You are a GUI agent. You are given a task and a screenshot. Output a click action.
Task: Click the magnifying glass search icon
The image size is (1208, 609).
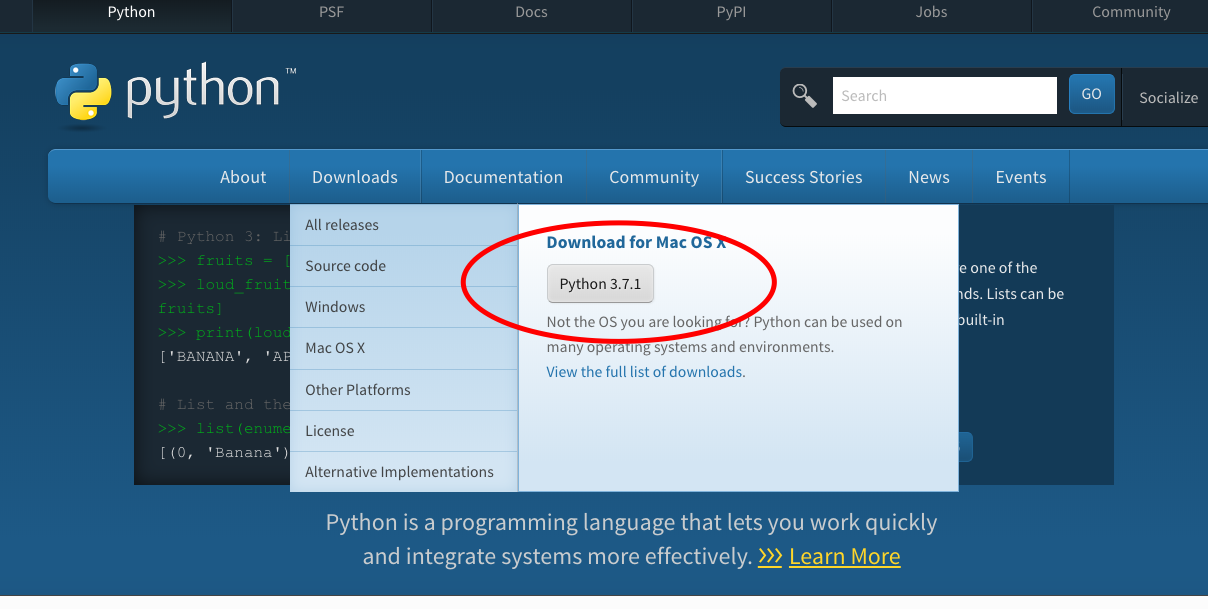coord(805,95)
